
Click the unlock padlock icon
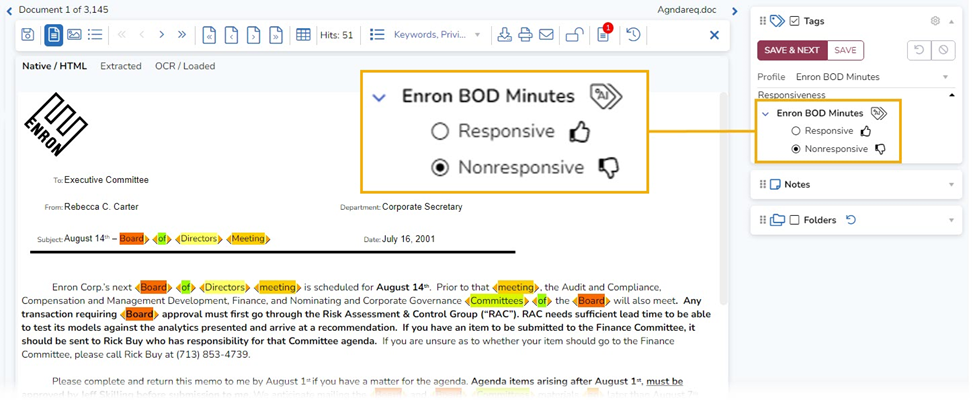575,35
